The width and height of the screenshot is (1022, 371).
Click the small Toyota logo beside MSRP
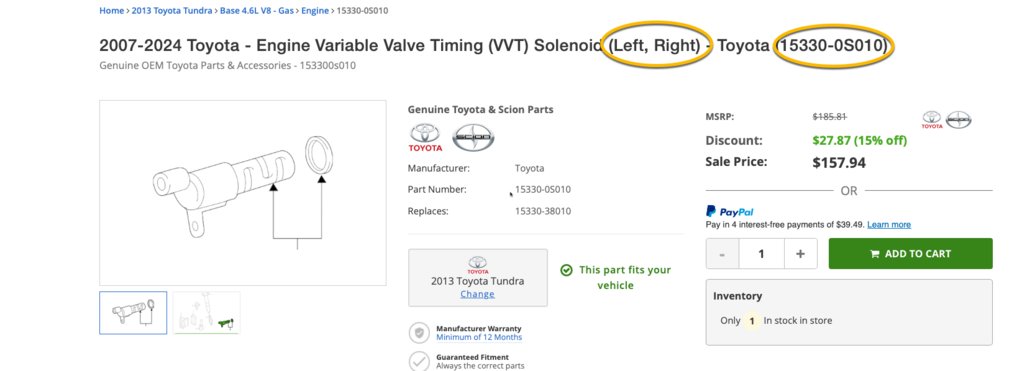coord(932,119)
